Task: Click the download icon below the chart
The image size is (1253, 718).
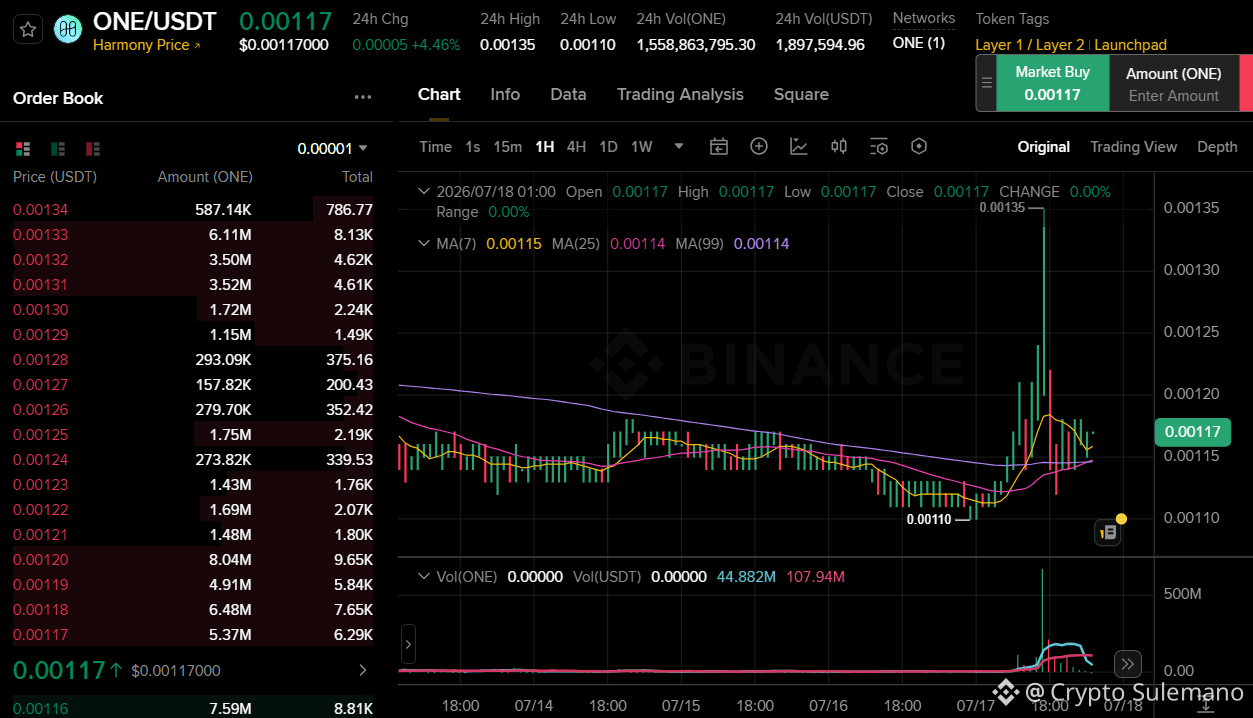Action: click(1206, 705)
